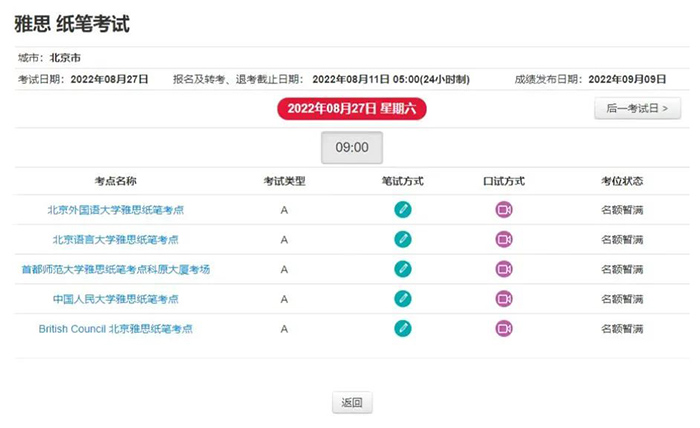Screen dimensions: 700x428
Task: Go to next test date 后一考试日
Action: tap(637, 108)
